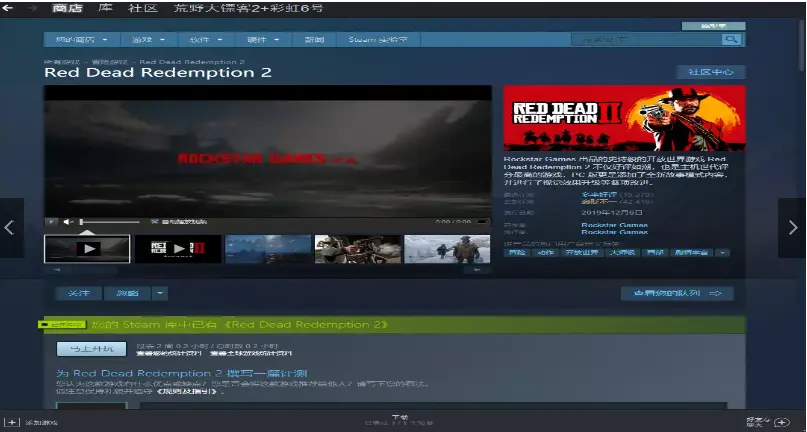
Task: Click the Red Dead Redemption II header image
Action: pyautogui.click(x=624, y=118)
